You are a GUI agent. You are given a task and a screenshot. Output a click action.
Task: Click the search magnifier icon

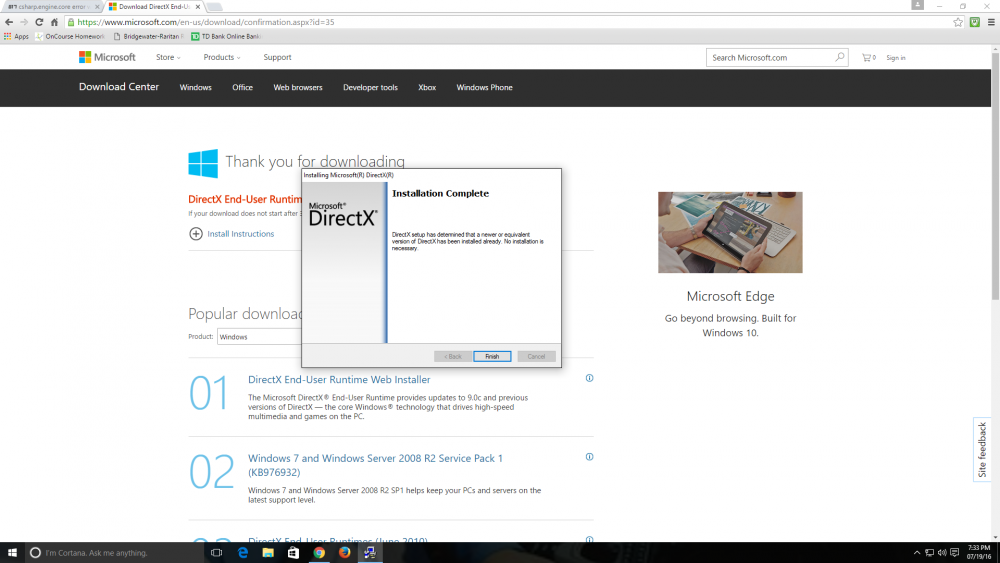click(840, 57)
